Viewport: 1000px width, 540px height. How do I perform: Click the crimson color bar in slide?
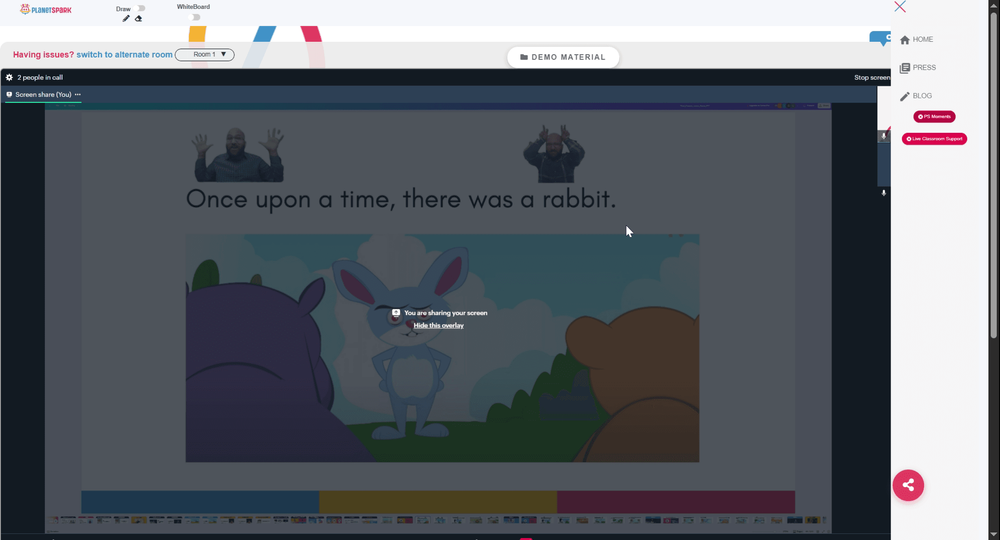(676, 502)
